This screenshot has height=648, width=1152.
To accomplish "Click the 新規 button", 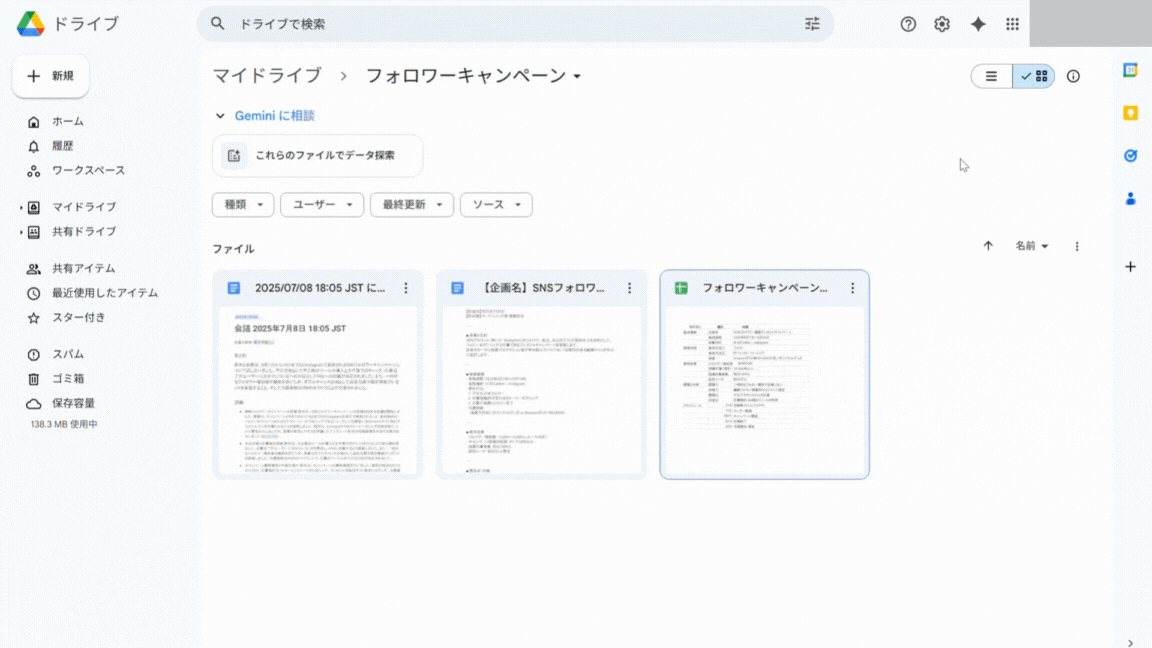I will pos(51,76).
